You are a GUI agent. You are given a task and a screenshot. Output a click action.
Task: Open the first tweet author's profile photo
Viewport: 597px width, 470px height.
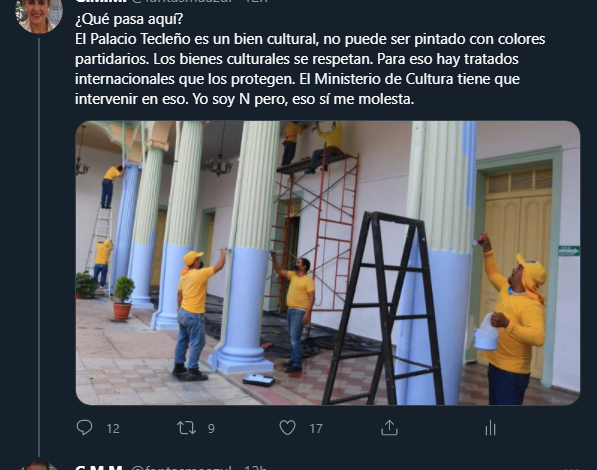coord(39,14)
